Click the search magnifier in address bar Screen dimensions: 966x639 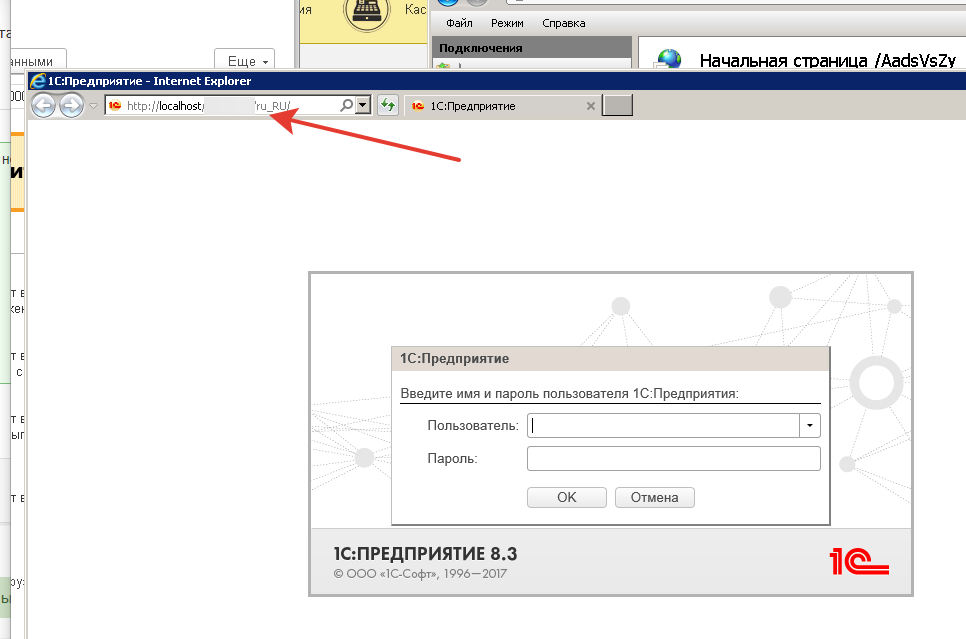[x=347, y=105]
